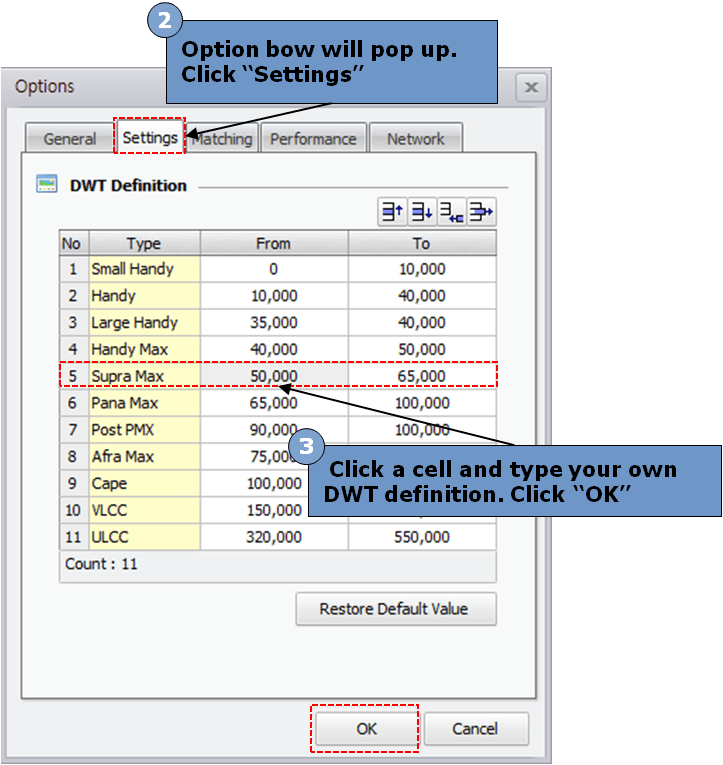Select the Pana Max type cell

coord(144,403)
